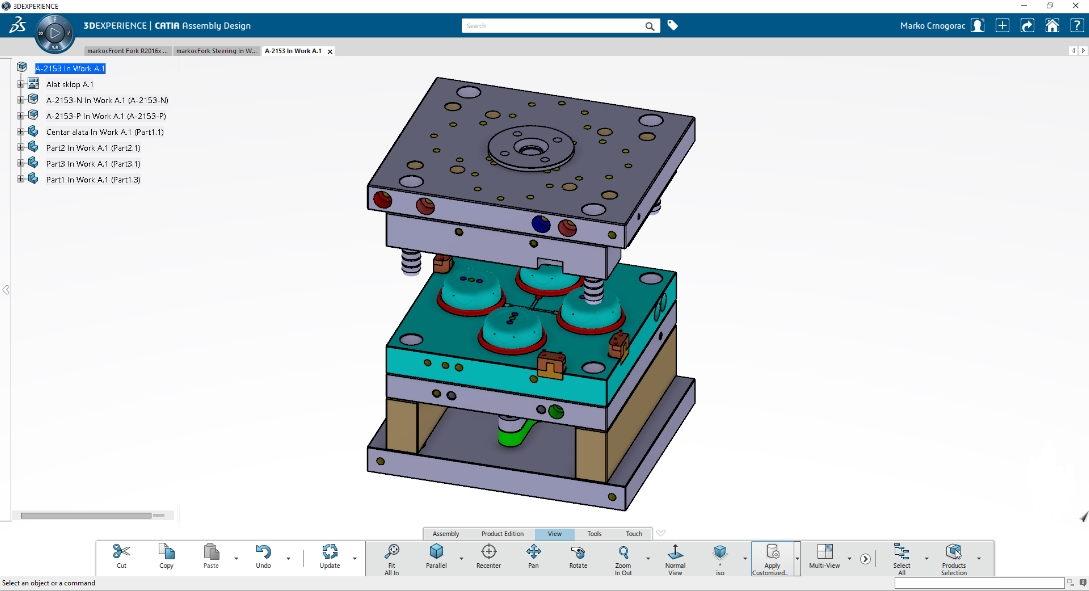1089x591 pixels.
Task: Open the Home icon in header
Action: (1052, 26)
